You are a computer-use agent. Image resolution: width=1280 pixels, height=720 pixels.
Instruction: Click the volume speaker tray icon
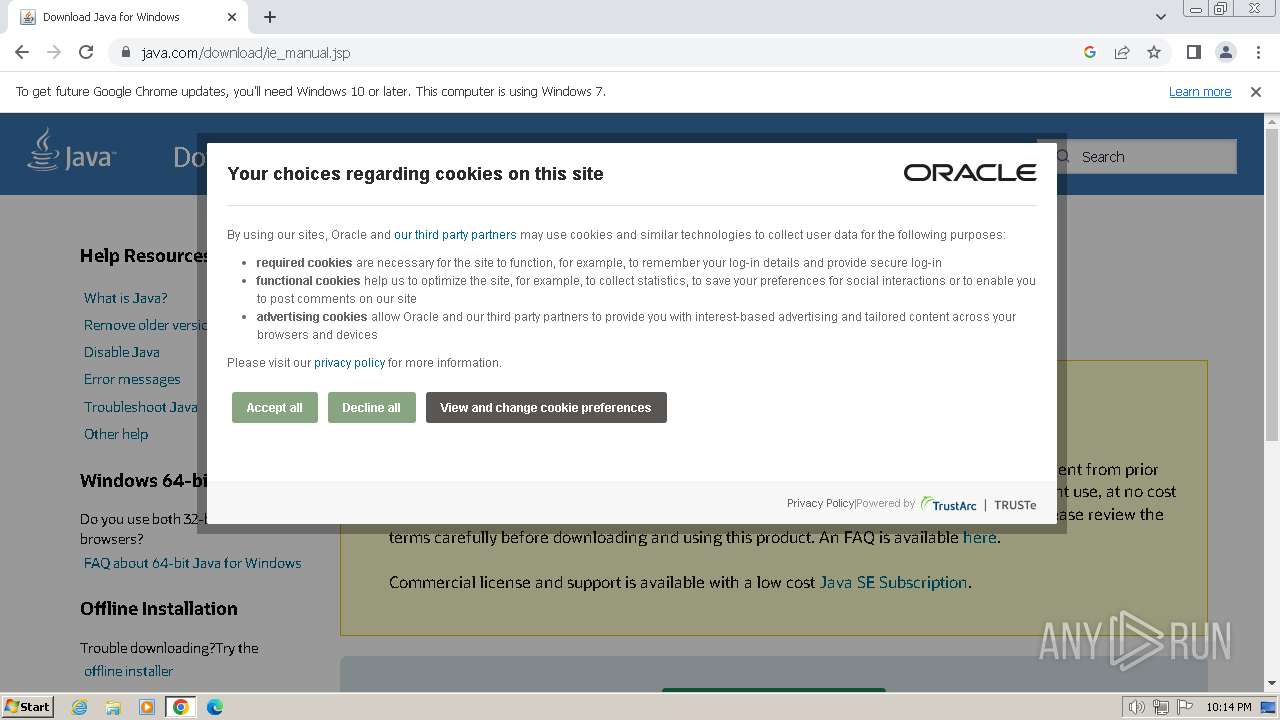pyautogui.click(x=1136, y=707)
